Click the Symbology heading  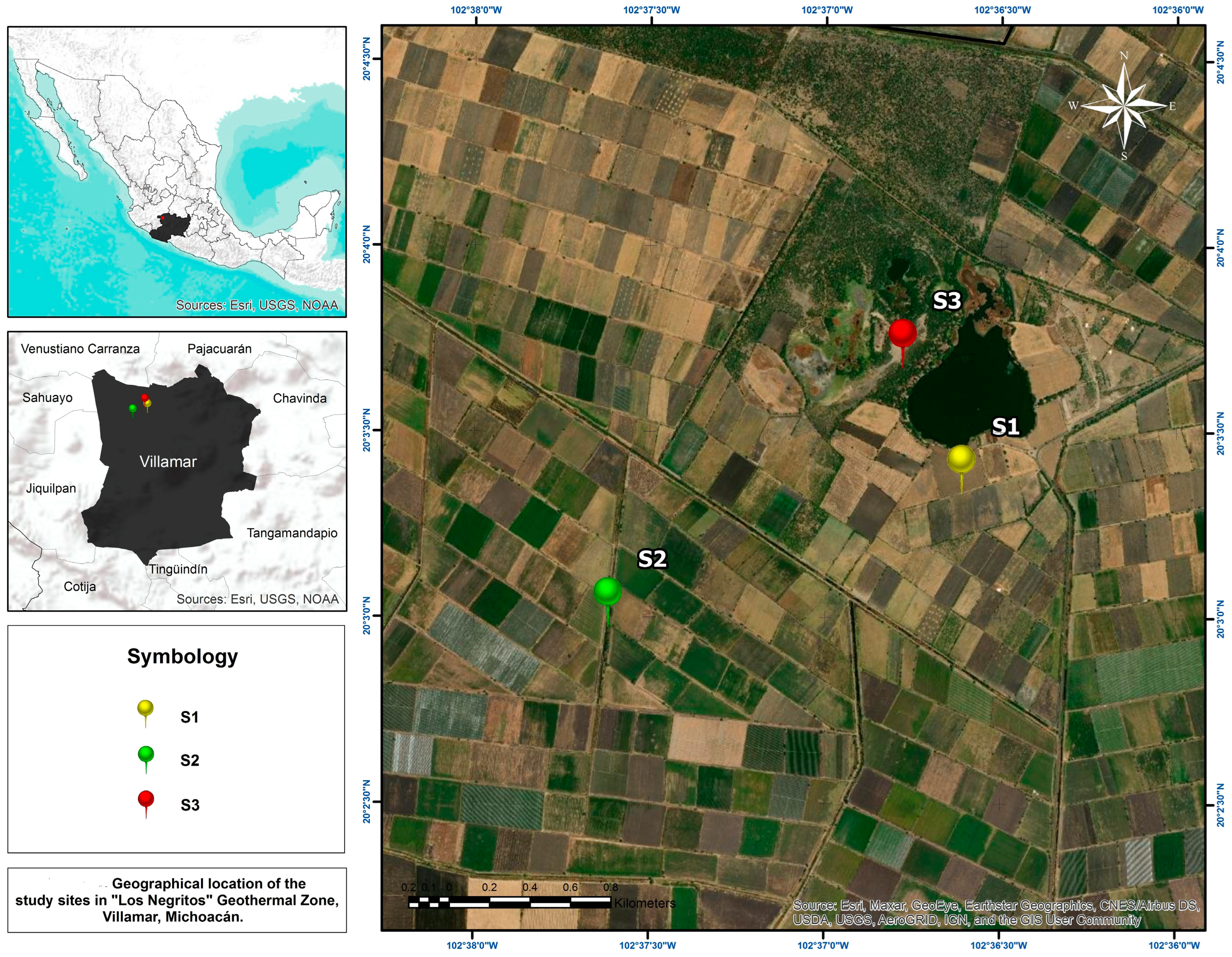[x=182, y=656]
